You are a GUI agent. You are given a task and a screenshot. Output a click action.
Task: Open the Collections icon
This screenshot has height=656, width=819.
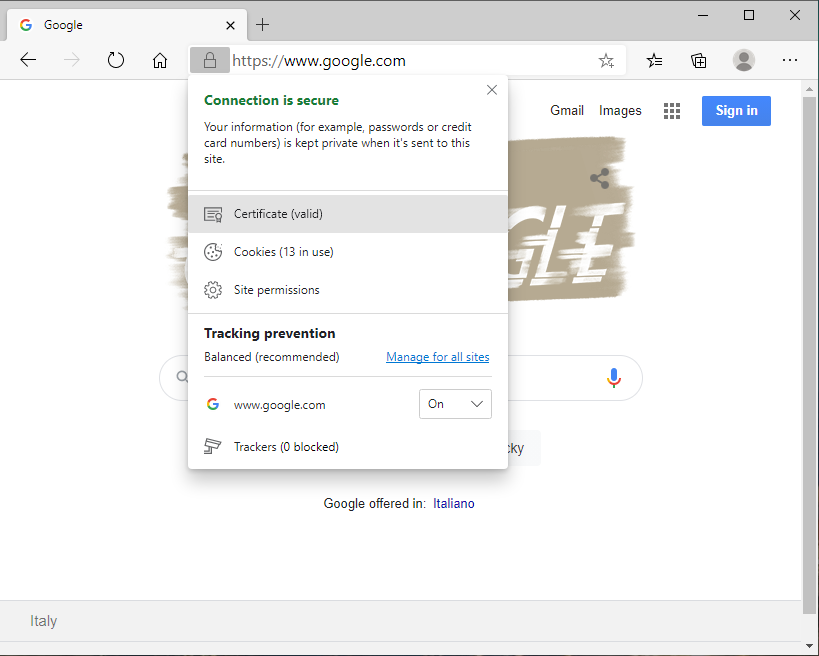(x=698, y=61)
